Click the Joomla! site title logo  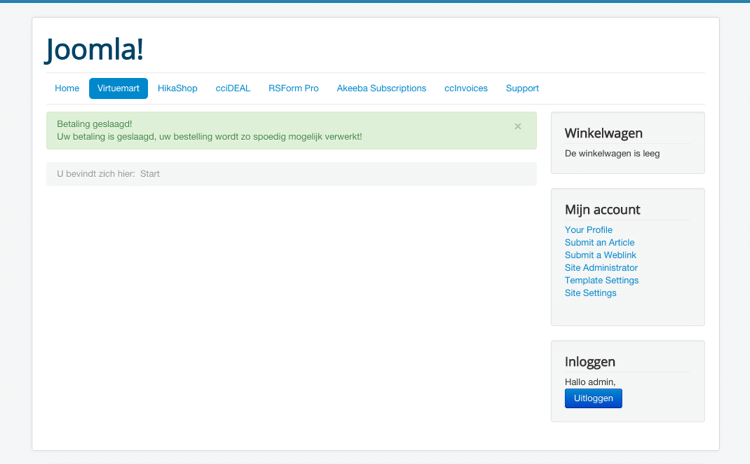[95, 48]
